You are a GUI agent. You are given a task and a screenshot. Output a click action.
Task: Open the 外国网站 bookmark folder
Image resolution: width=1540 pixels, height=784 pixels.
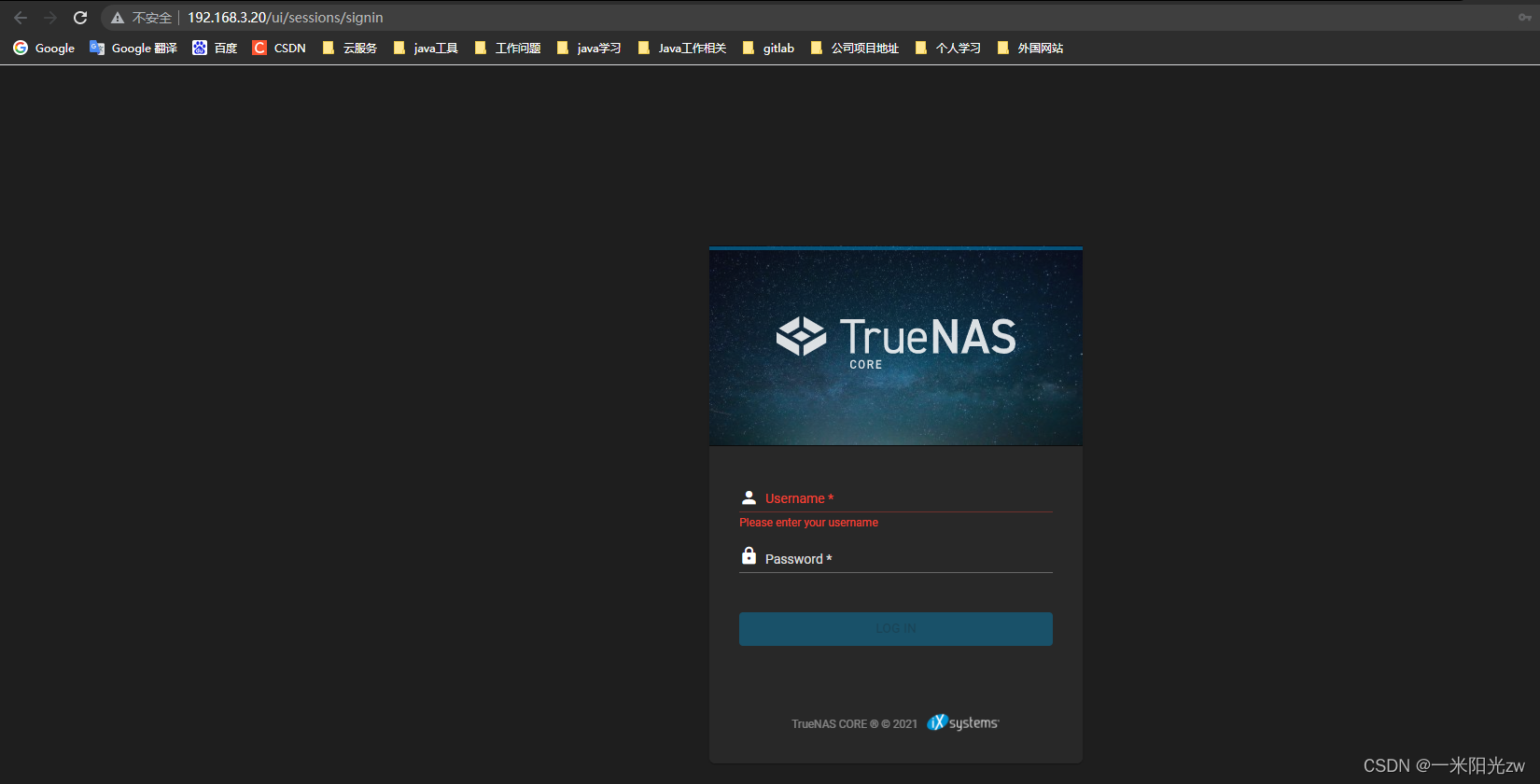pos(1029,48)
